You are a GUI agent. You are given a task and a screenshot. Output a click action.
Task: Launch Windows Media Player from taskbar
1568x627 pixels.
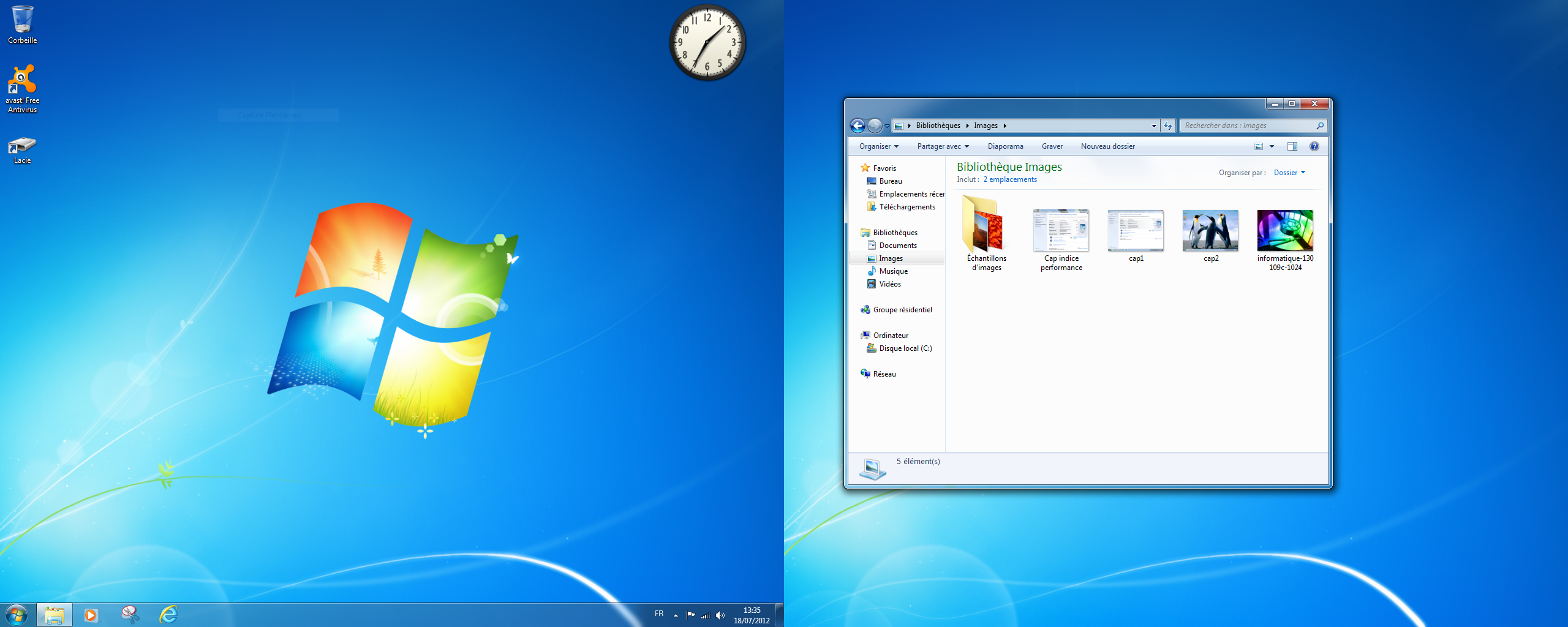click(91, 615)
